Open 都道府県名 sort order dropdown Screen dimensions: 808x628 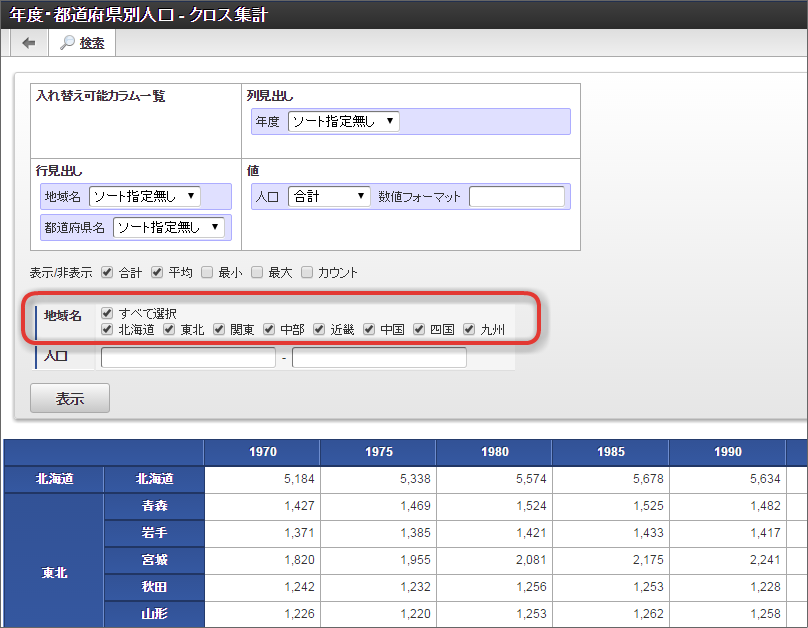(x=169, y=227)
